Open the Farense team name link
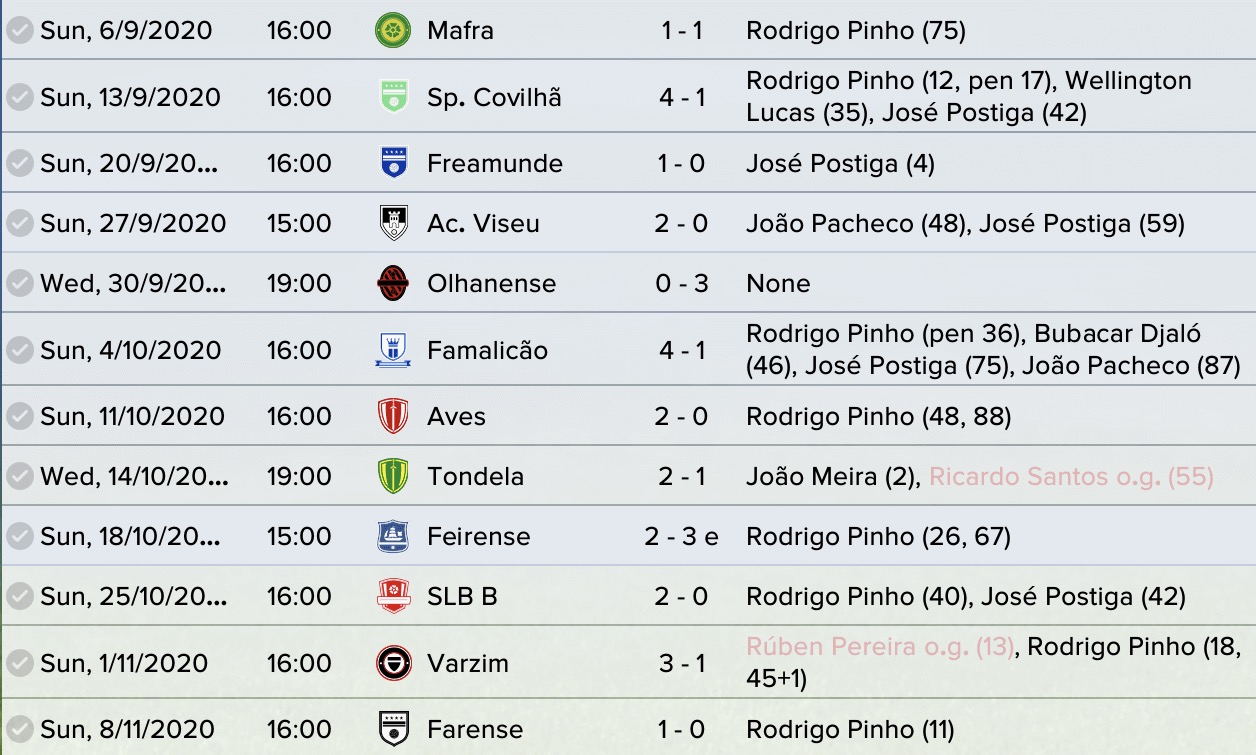1256x755 pixels. 475,729
